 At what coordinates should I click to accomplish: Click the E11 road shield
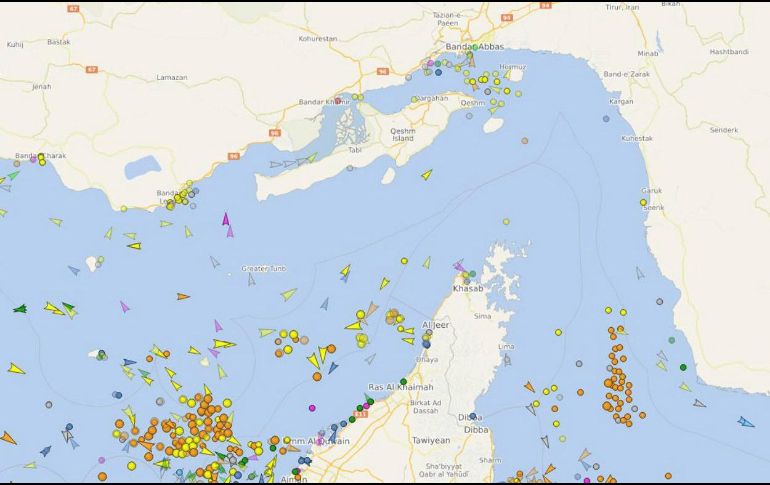tap(360, 414)
